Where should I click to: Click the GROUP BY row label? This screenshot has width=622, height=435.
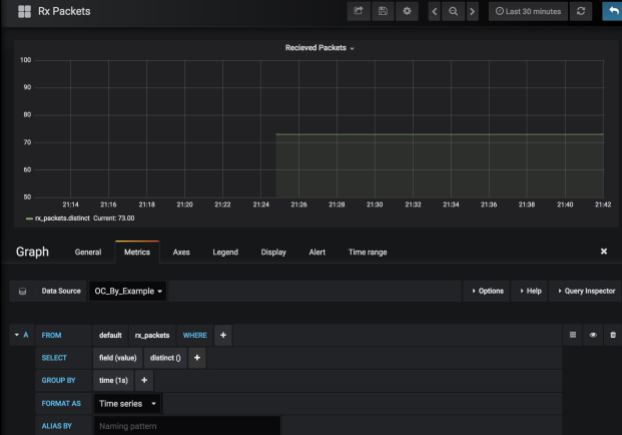point(58,381)
